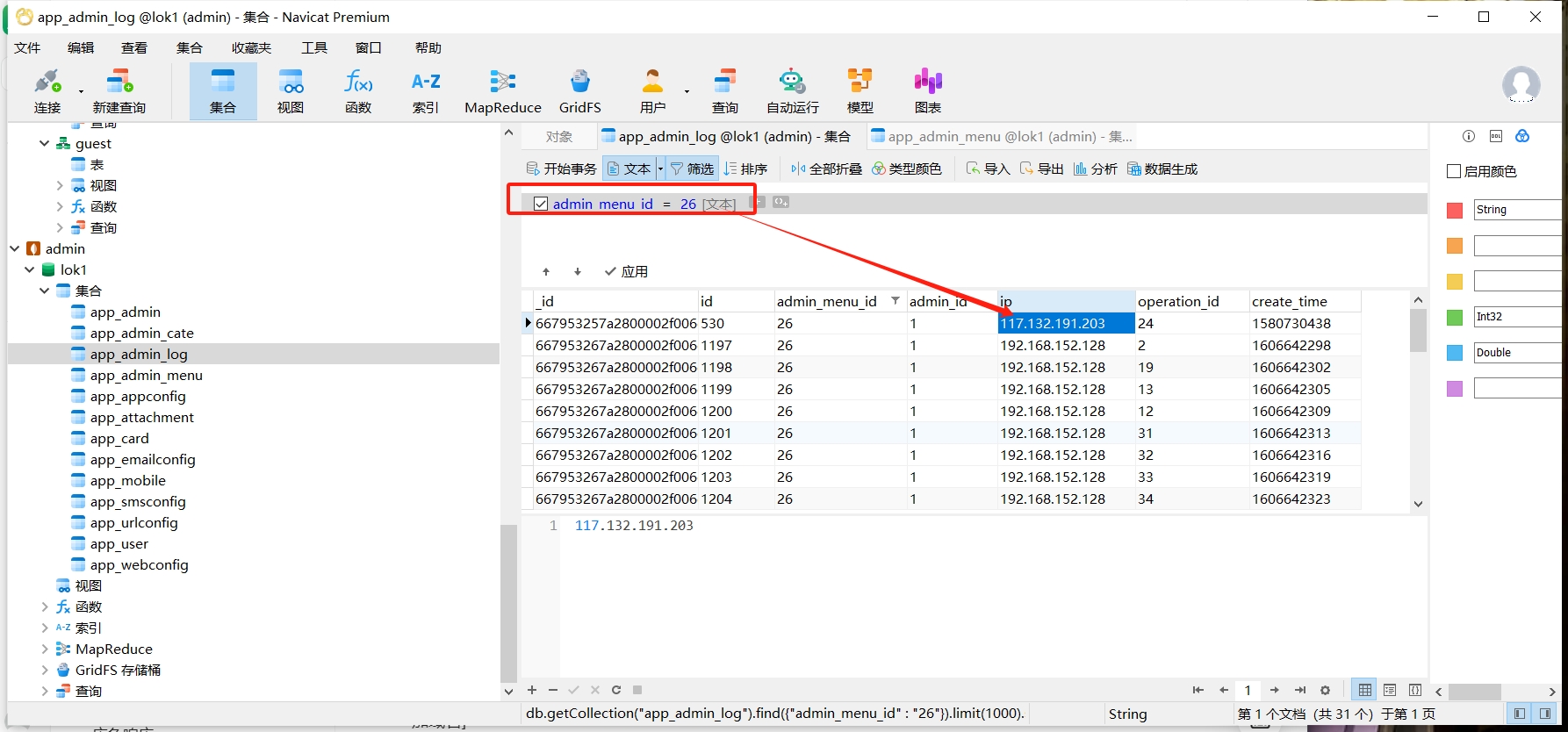
Task: Switch to the 对象 tab
Action: point(558,136)
